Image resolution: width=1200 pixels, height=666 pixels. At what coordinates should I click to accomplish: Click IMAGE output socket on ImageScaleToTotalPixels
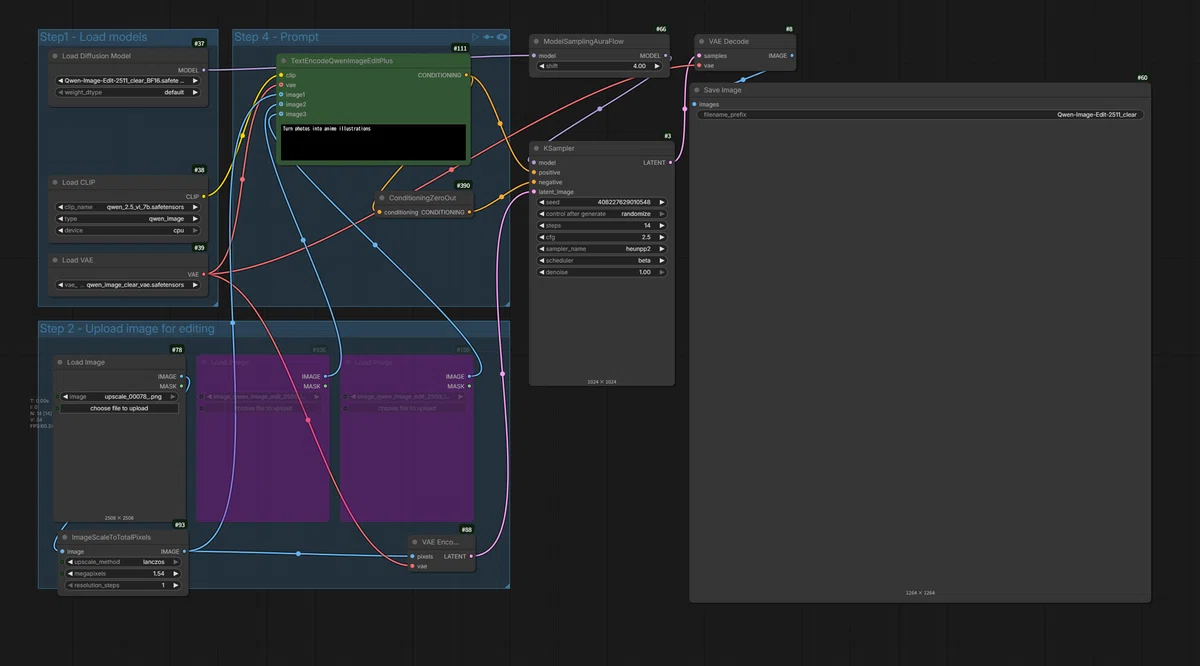tap(185, 551)
